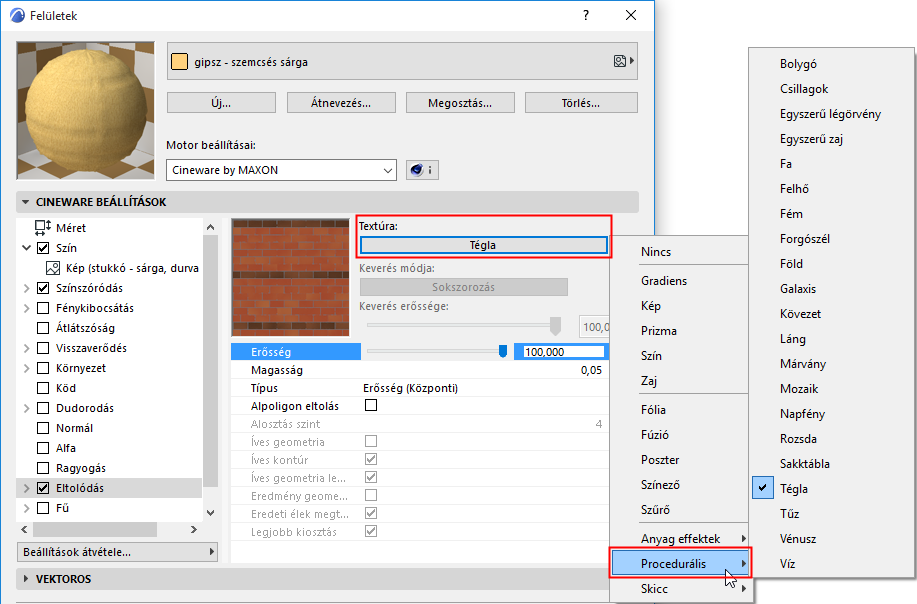917x604 pixels.
Task: Choose Rozsda procedural texture
Action: coord(798,439)
